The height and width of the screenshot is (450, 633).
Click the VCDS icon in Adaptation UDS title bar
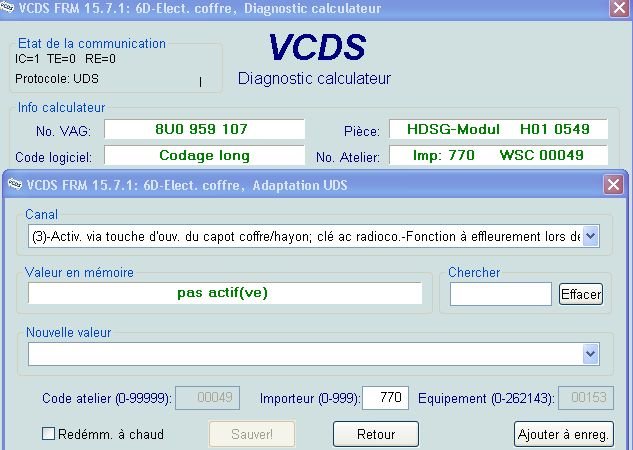[x=15, y=184]
